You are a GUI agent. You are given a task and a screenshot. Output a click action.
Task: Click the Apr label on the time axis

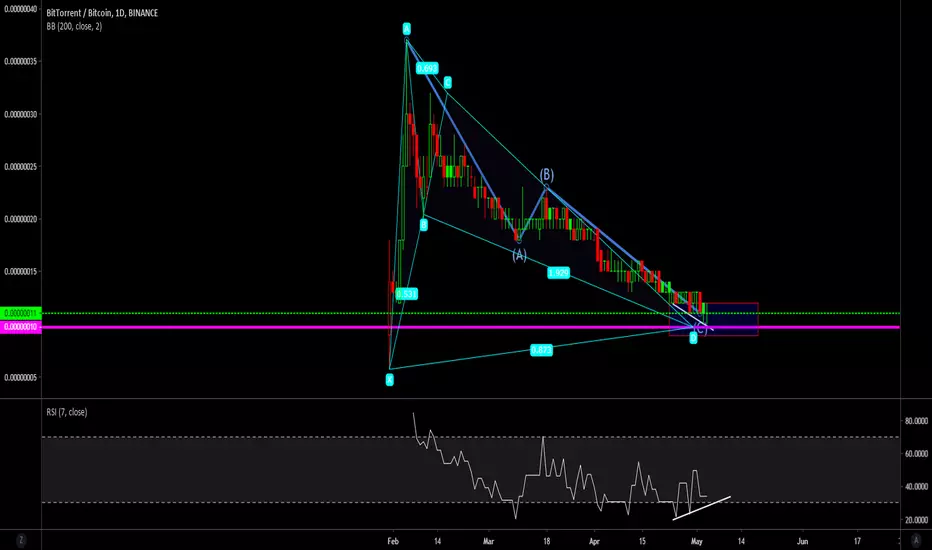(x=594, y=541)
